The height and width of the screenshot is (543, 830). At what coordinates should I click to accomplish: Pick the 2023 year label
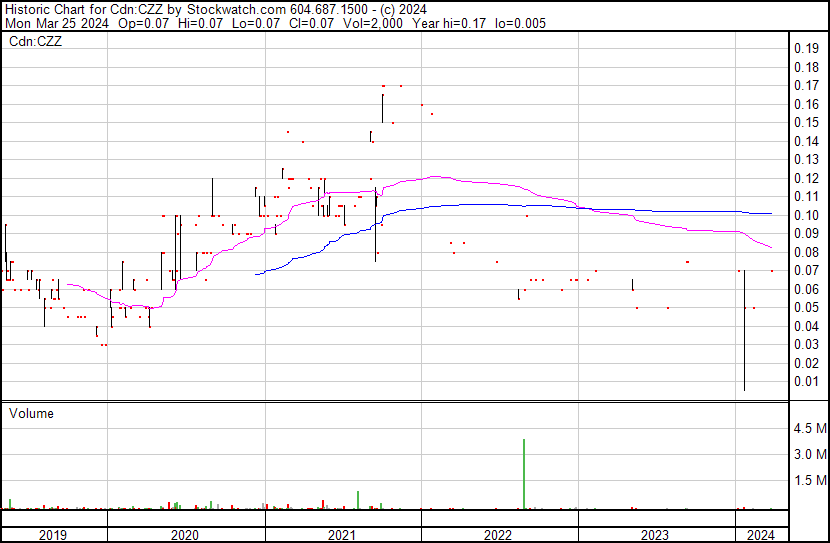click(x=655, y=535)
